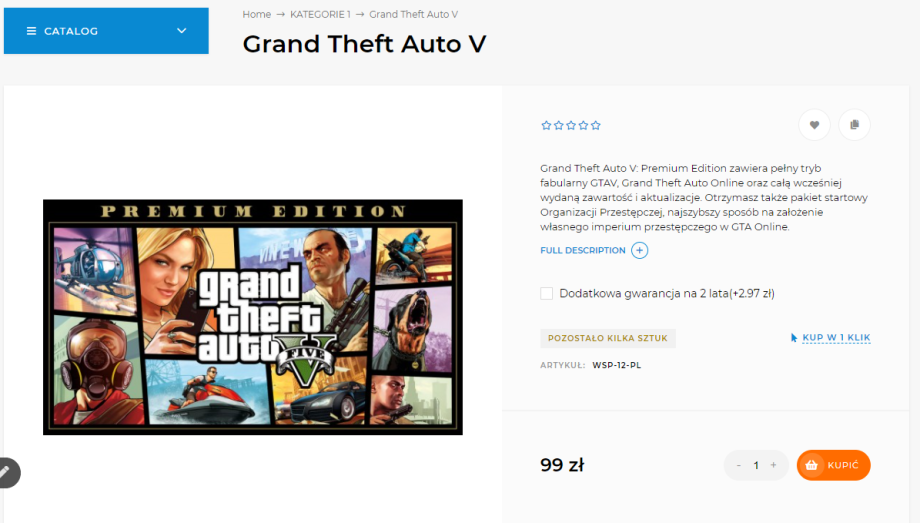Add product to wishlist with heart icon

(x=814, y=125)
